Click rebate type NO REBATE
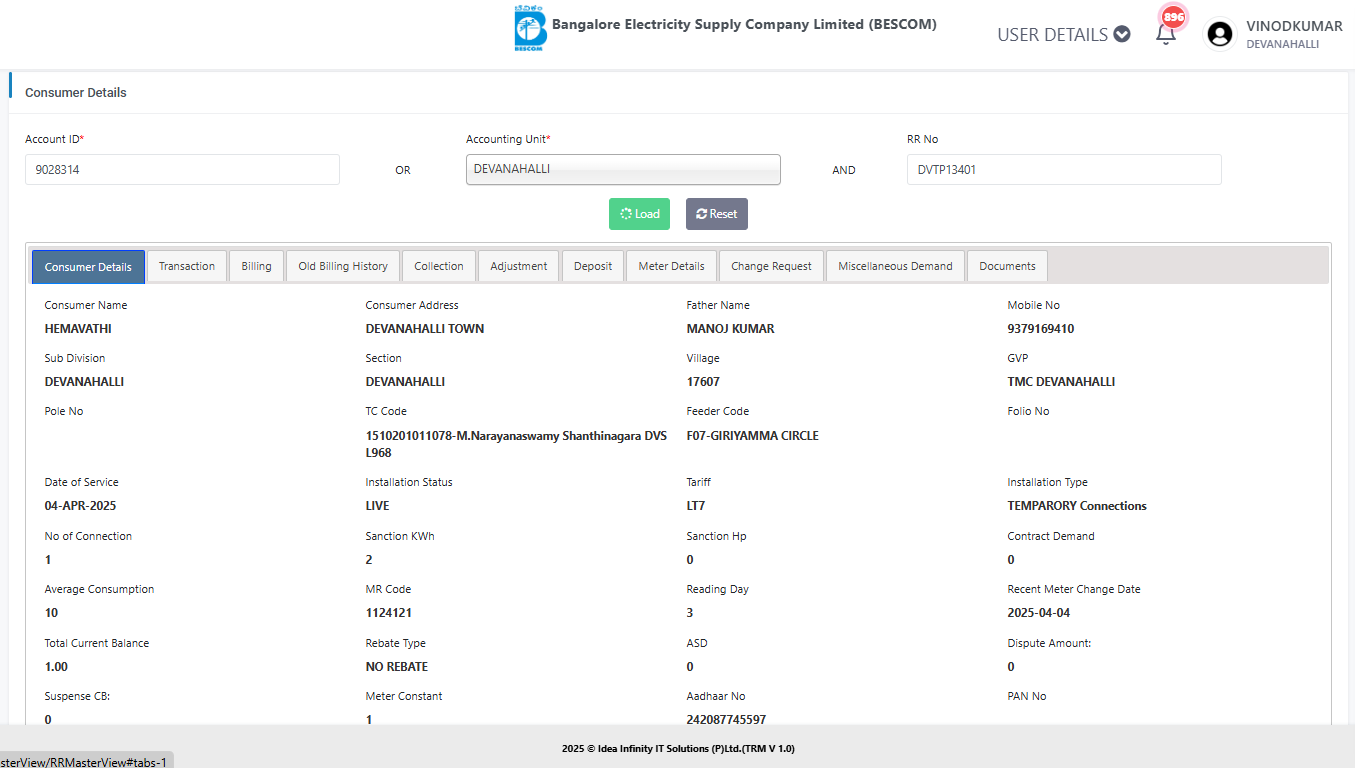This screenshot has height=768, width=1355. (x=397, y=667)
